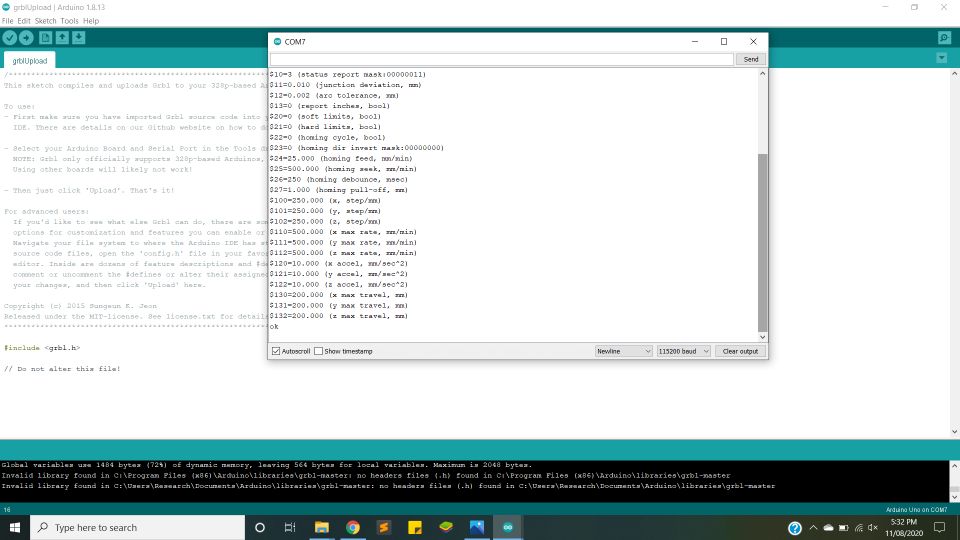
Task: Open the Edit menu
Action: coord(24,21)
